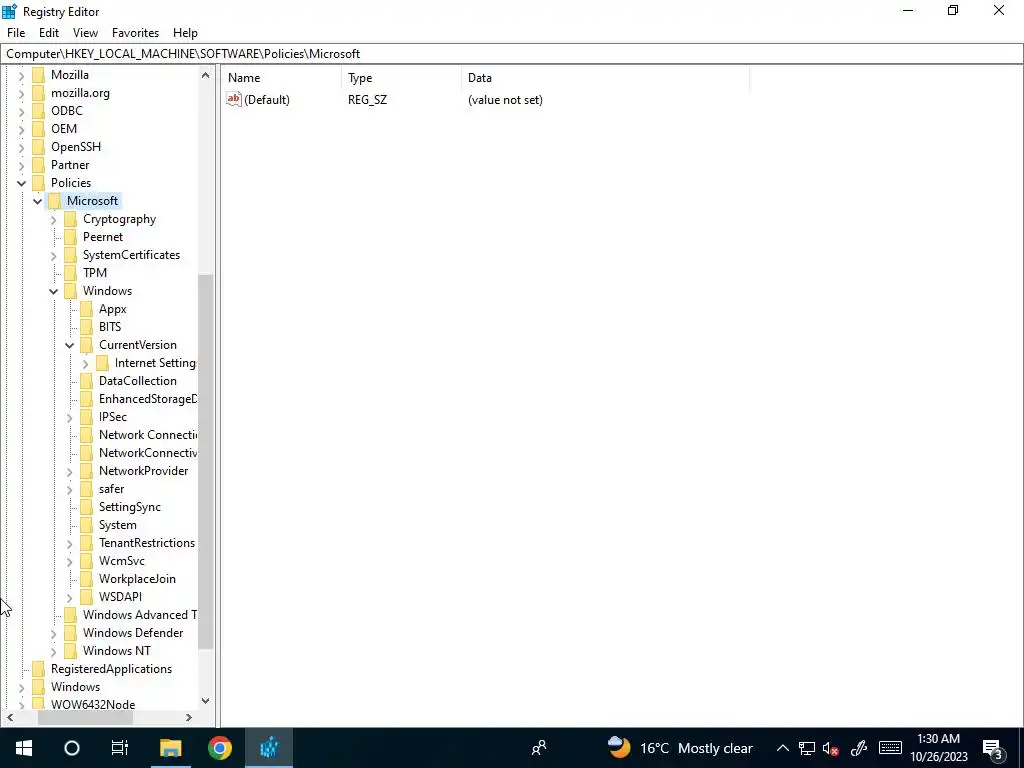
Task: Select the DataCollection folder icon
Action: coord(86,381)
